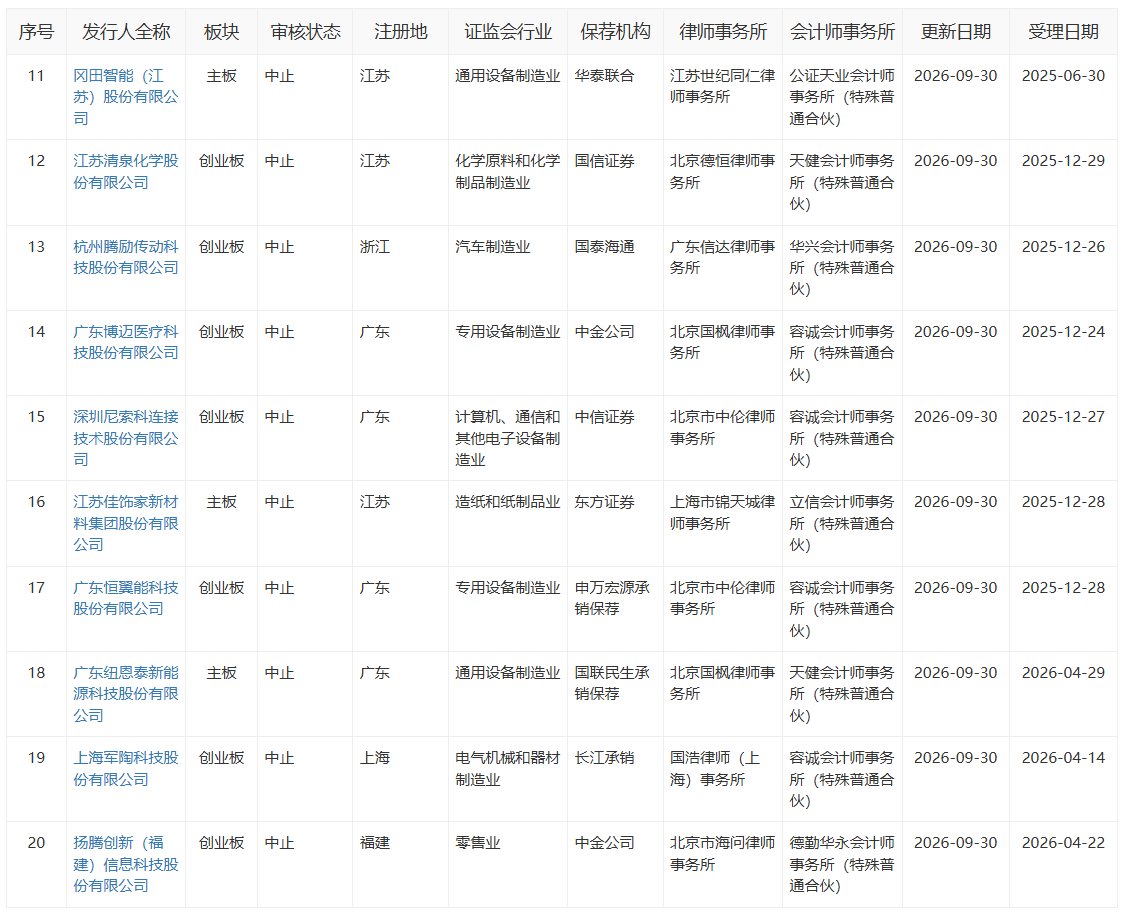Open the 江苏佳饰家新材料集团股份有限公司 link
This screenshot has width=1132, height=914.
[126, 523]
